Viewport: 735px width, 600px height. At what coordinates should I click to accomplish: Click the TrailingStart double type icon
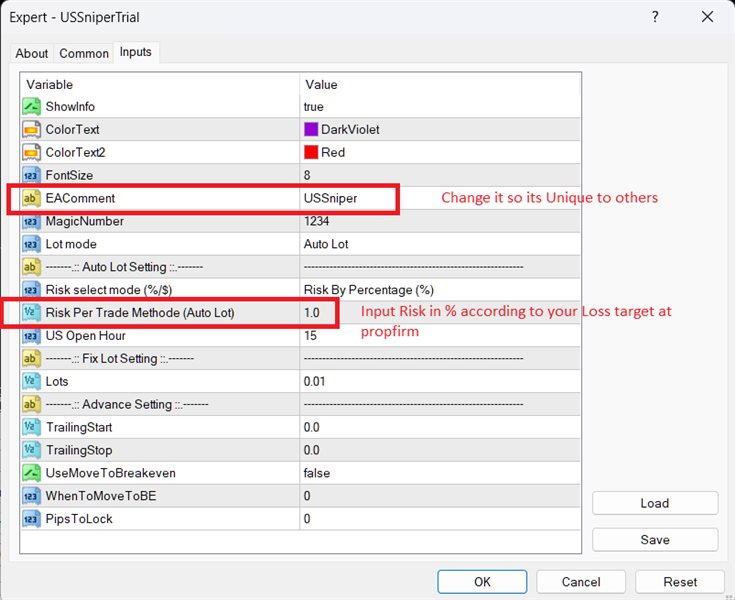pyautogui.click(x=31, y=428)
